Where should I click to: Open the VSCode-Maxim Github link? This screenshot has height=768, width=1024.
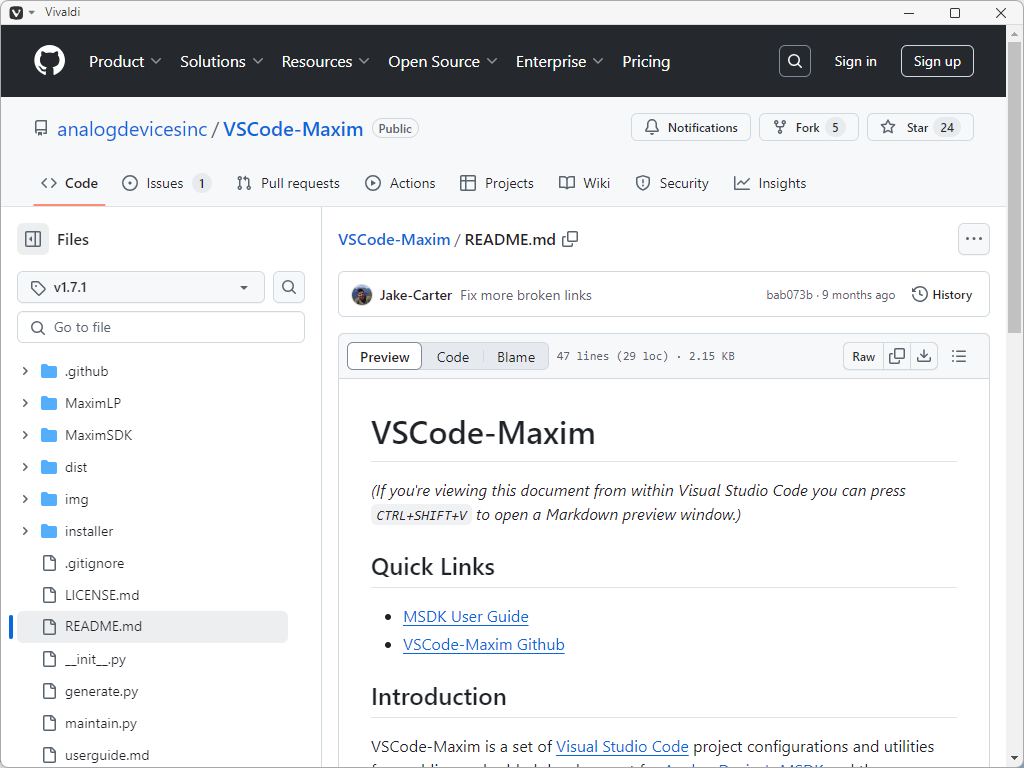[484, 645]
